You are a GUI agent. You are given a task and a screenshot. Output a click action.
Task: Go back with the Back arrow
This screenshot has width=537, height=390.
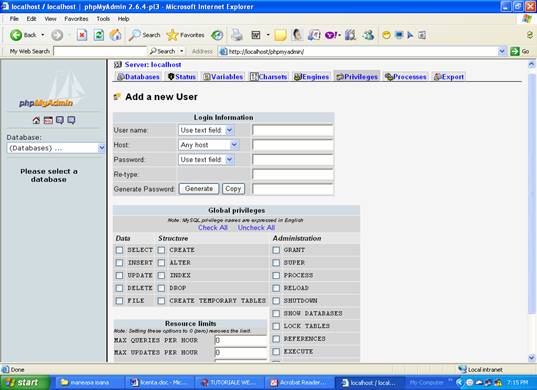coord(23,35)
